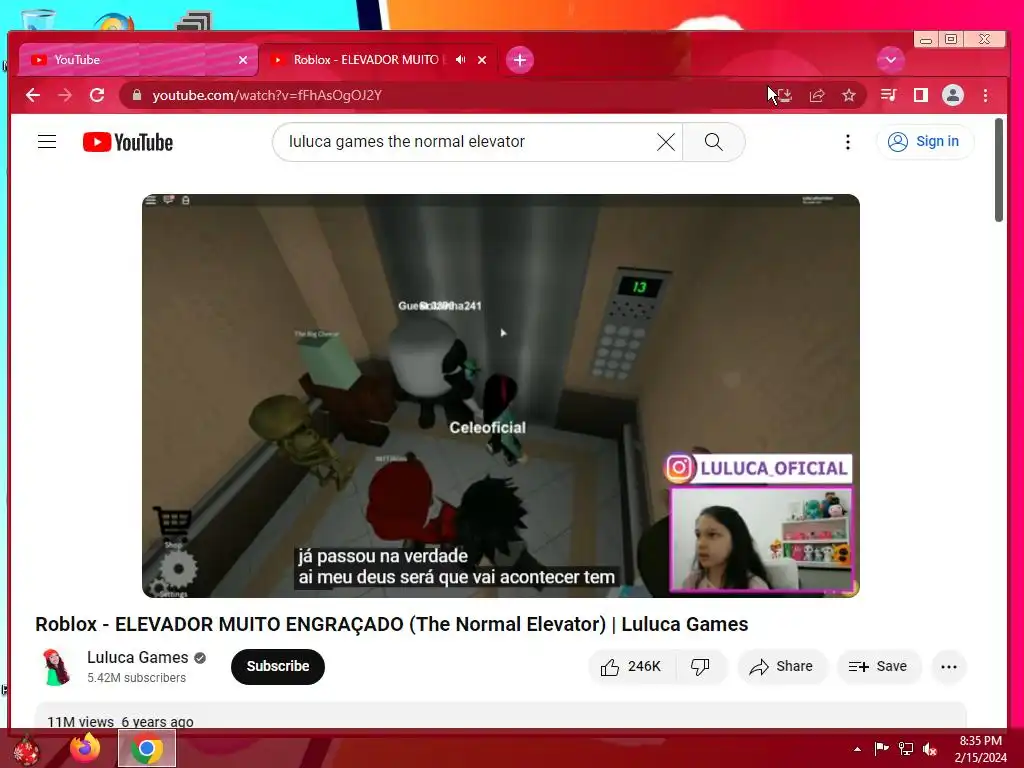Click the page vertical scrollbar

[999, 170]
